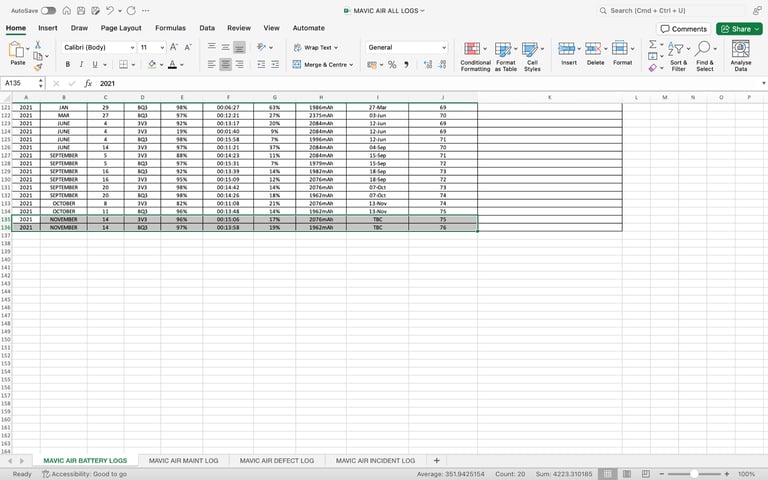Click the Sort & Filter icon
The height and width of the screenshot is (480, 768).
click(675, 48)
